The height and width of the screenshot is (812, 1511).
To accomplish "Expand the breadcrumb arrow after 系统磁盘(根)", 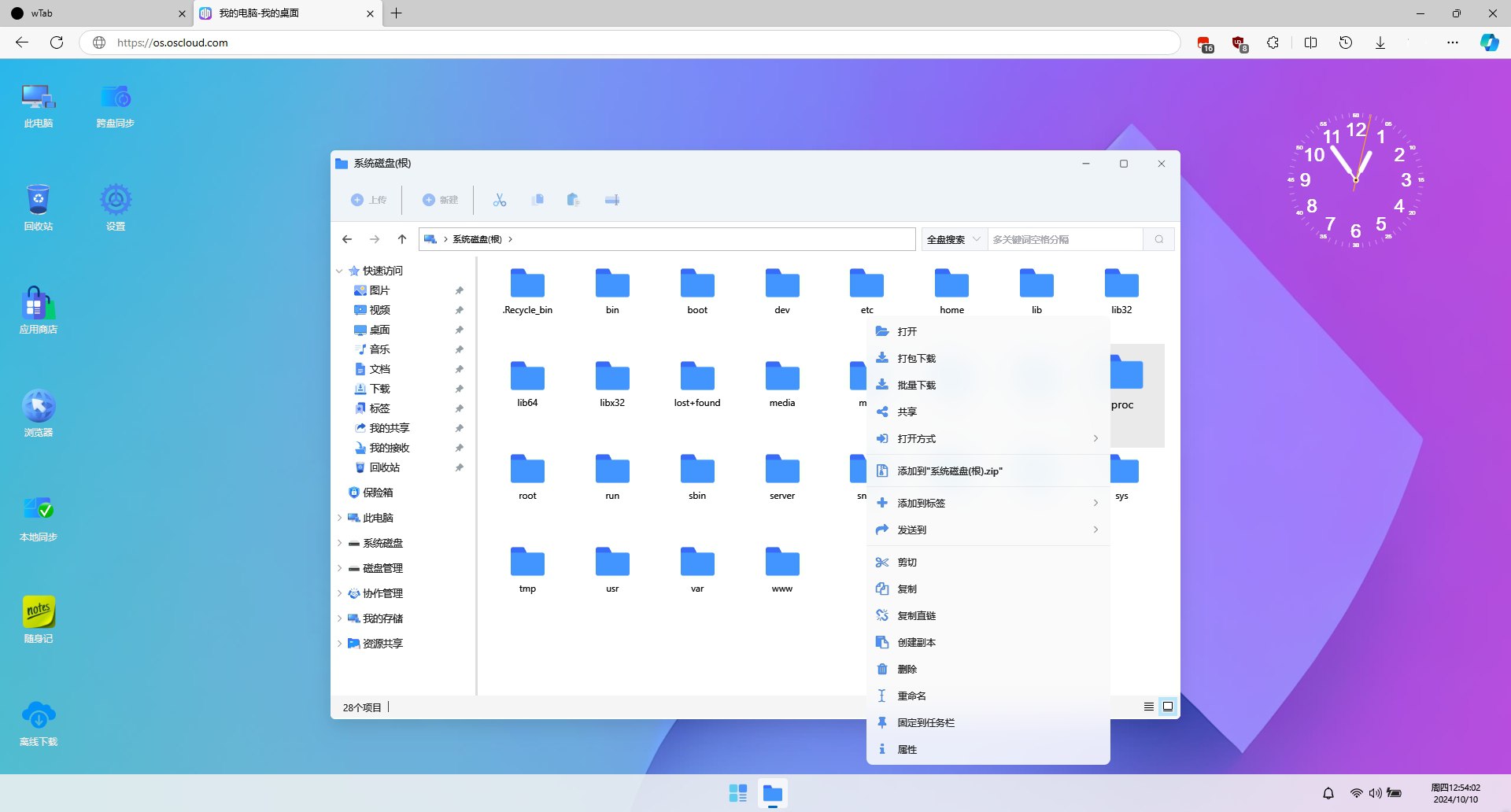I will [x=510, y=239].
